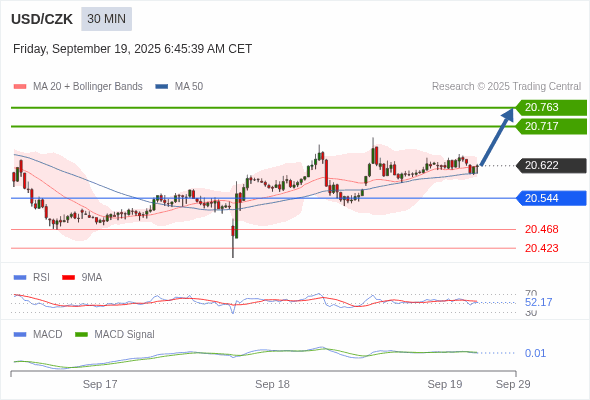Click the 30 MIN timeframe button

[x=106, y=19]
